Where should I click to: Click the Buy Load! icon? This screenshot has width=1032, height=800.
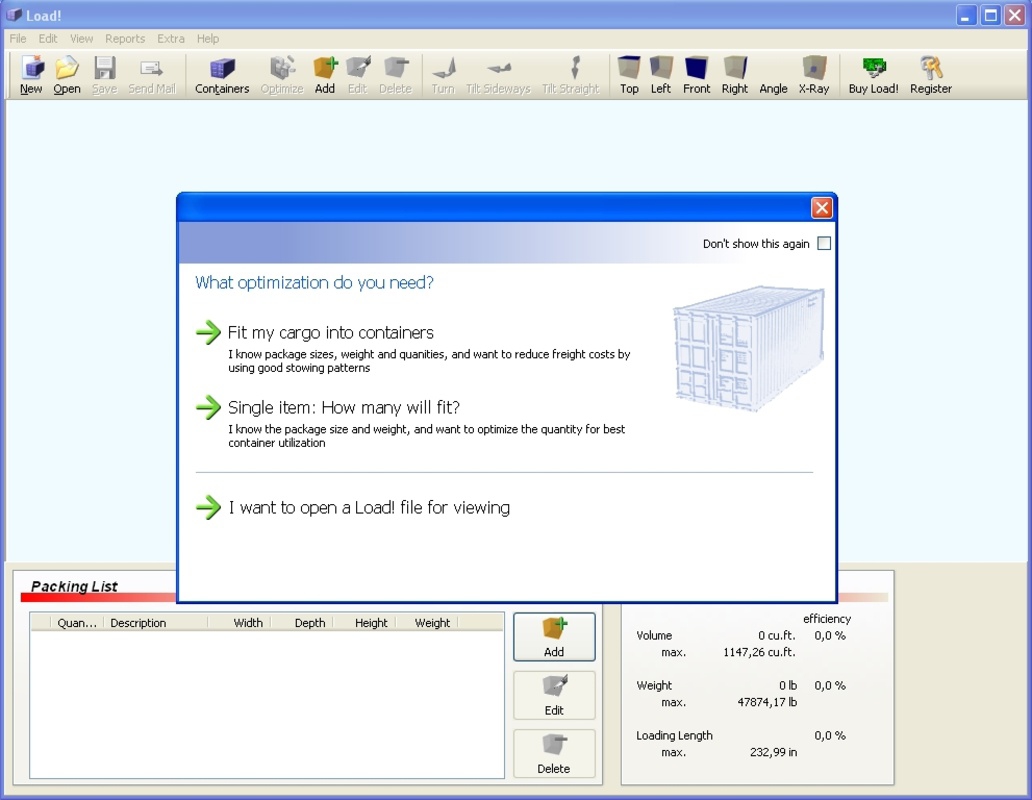pyautogui.click(x=873, y=75)
